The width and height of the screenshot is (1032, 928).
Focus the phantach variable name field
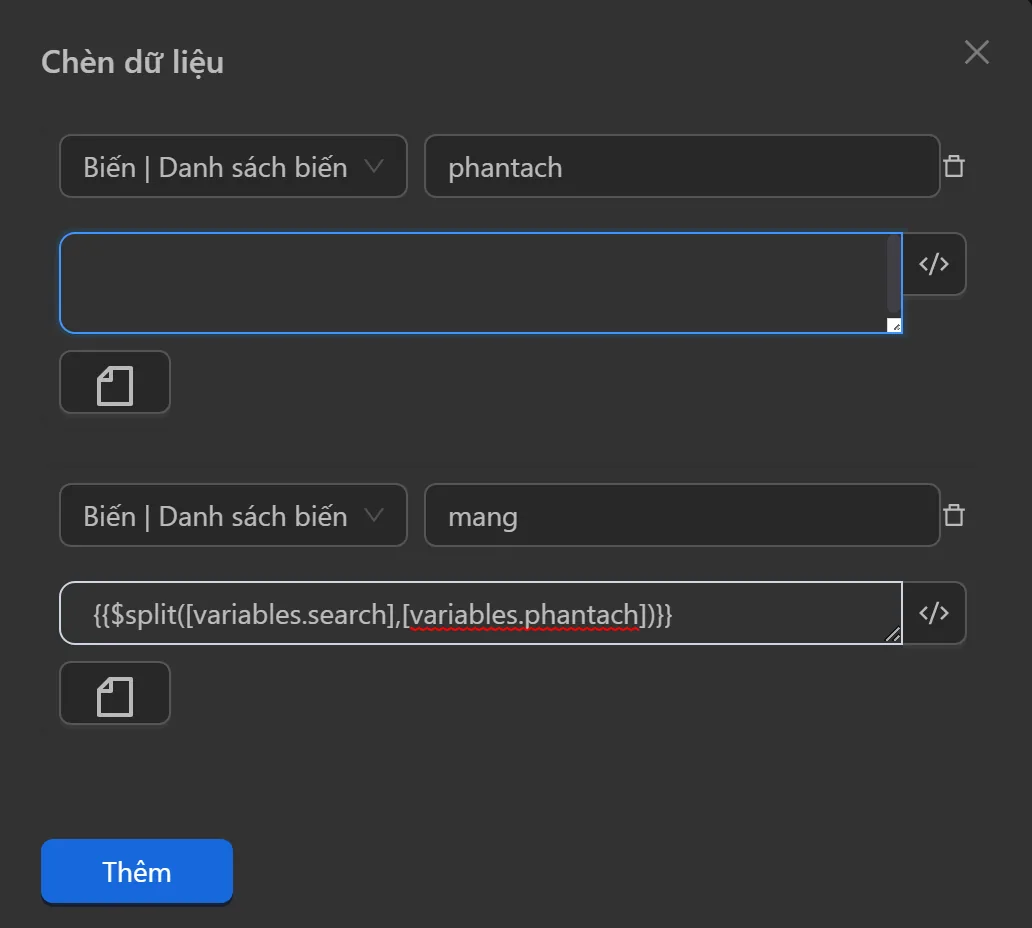tap(680, 167)
